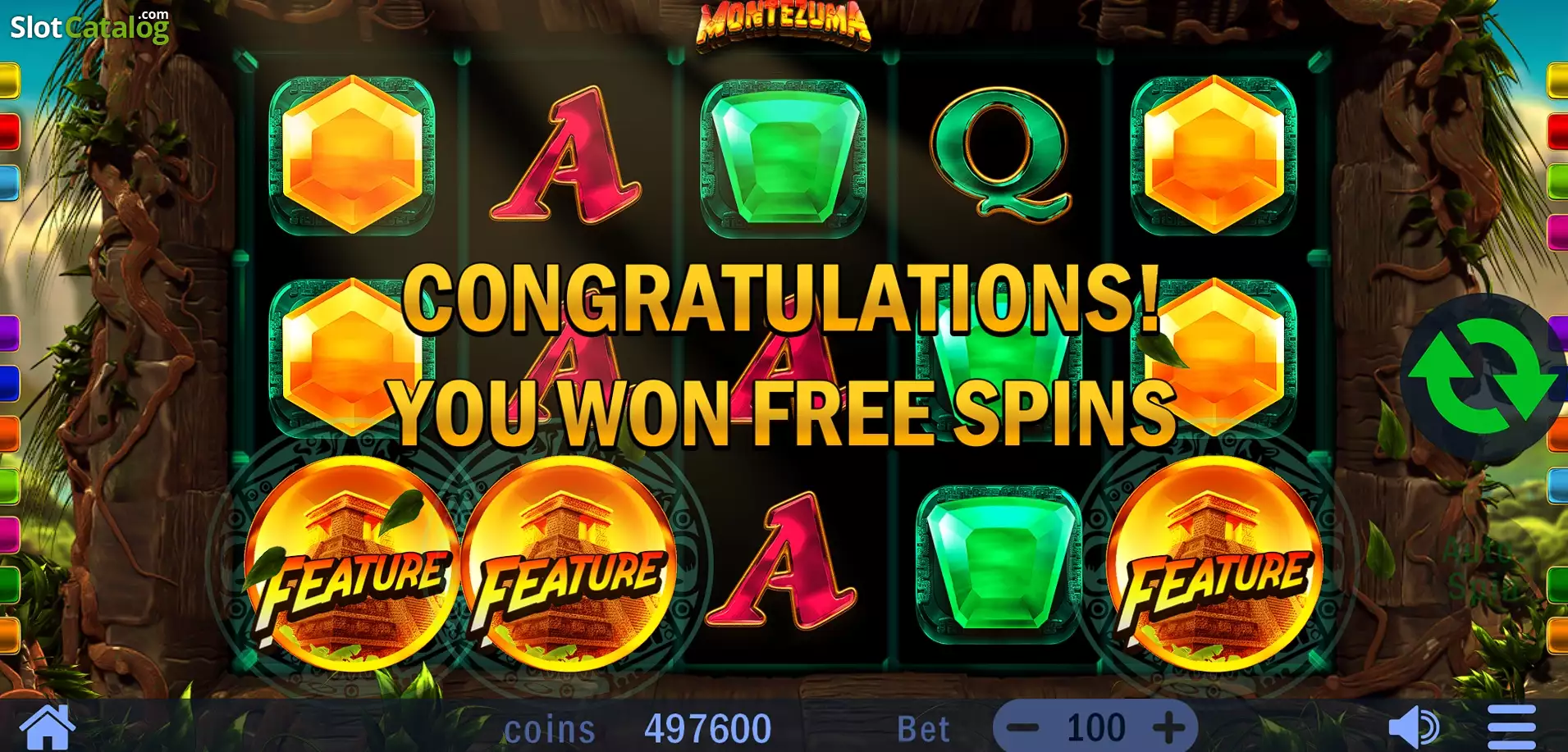Click the coins balance 497600
1568x752 pixels.
[x=707, y=729]
